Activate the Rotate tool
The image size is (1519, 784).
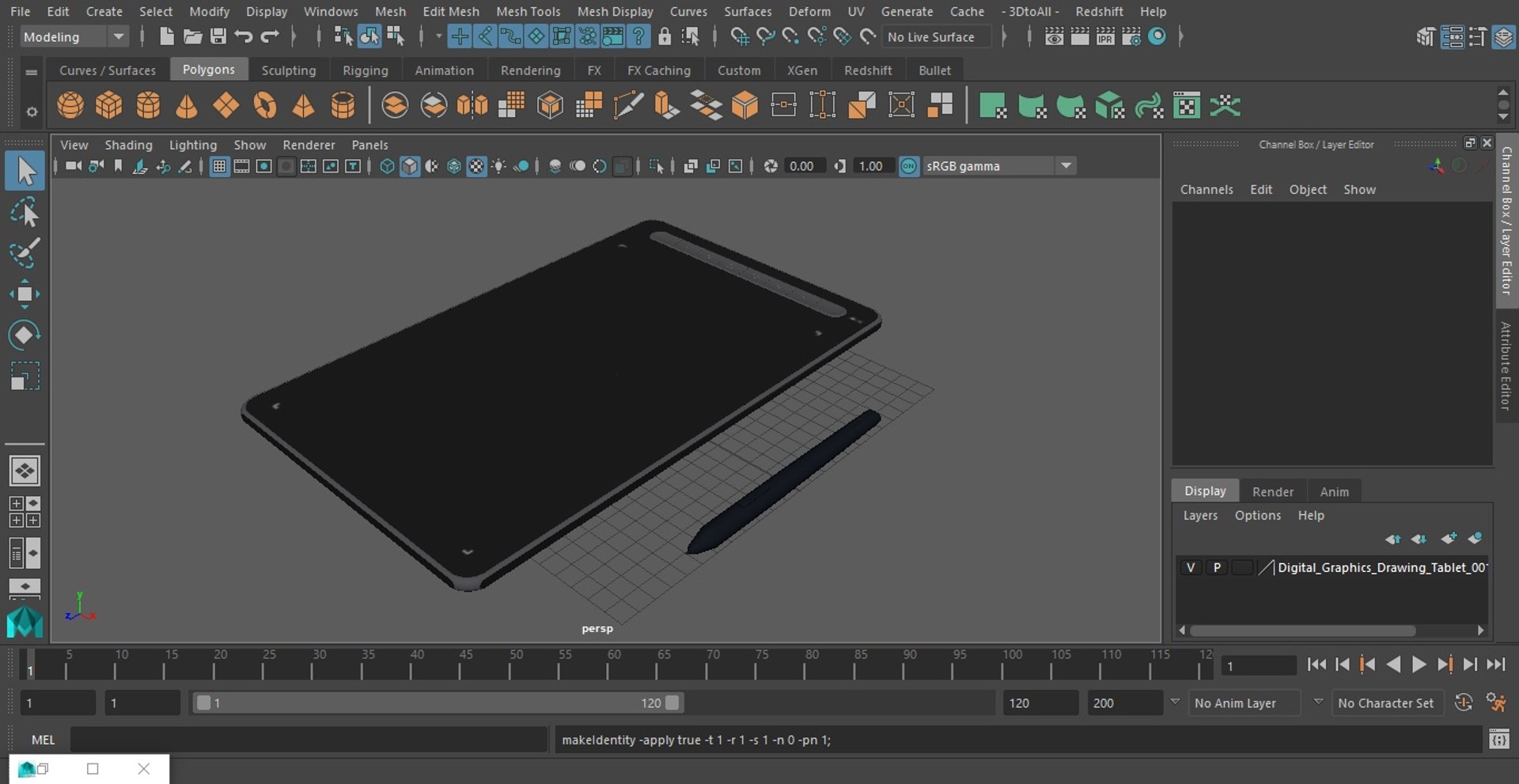[25, 335]
